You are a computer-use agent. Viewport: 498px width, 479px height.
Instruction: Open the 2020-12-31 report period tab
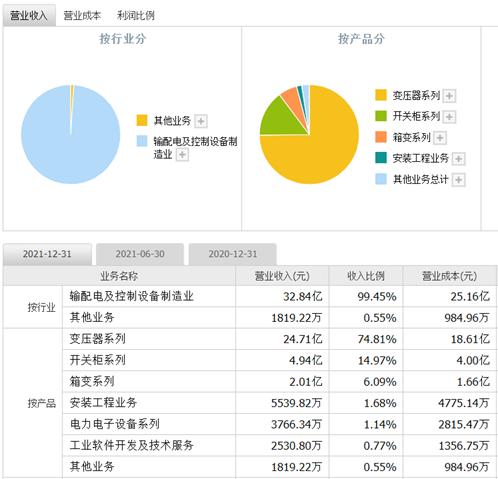pyautogui.click(x=233, y=254)
